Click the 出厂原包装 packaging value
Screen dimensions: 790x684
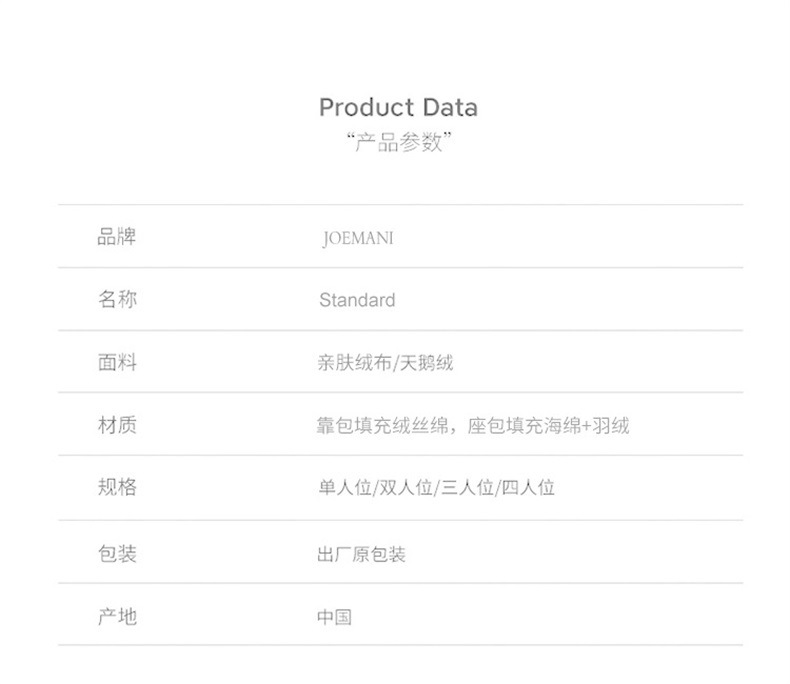(x=361, y=554)
